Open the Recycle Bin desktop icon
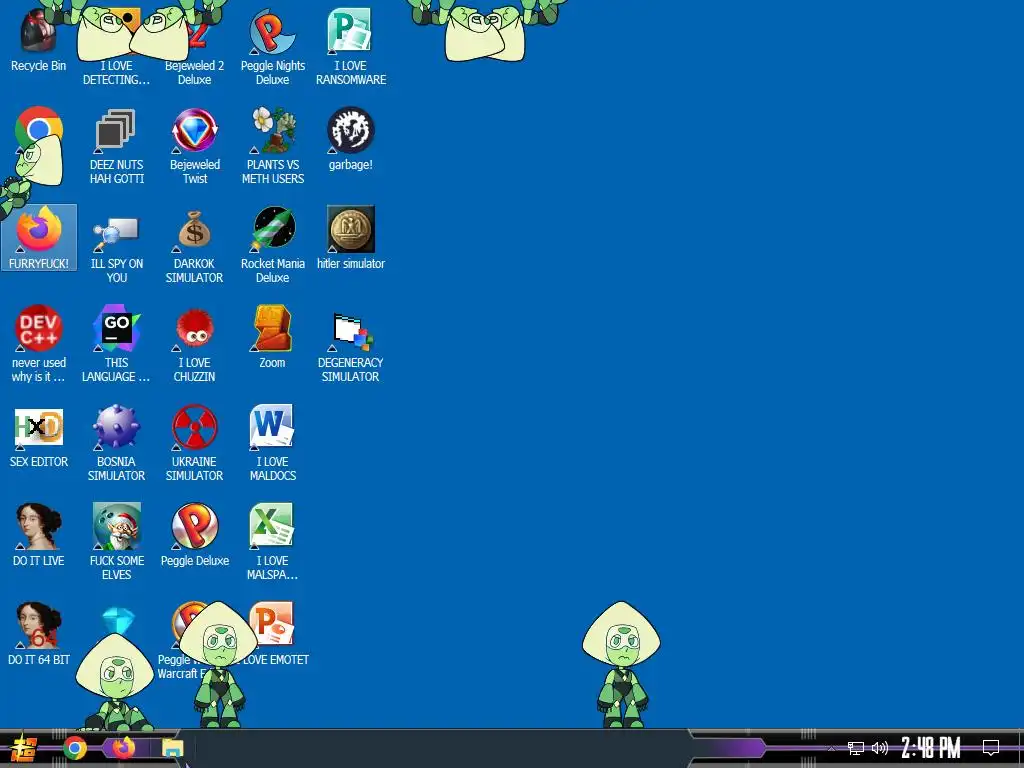This screenshot has height=768, width=1024. pos(38,39)
